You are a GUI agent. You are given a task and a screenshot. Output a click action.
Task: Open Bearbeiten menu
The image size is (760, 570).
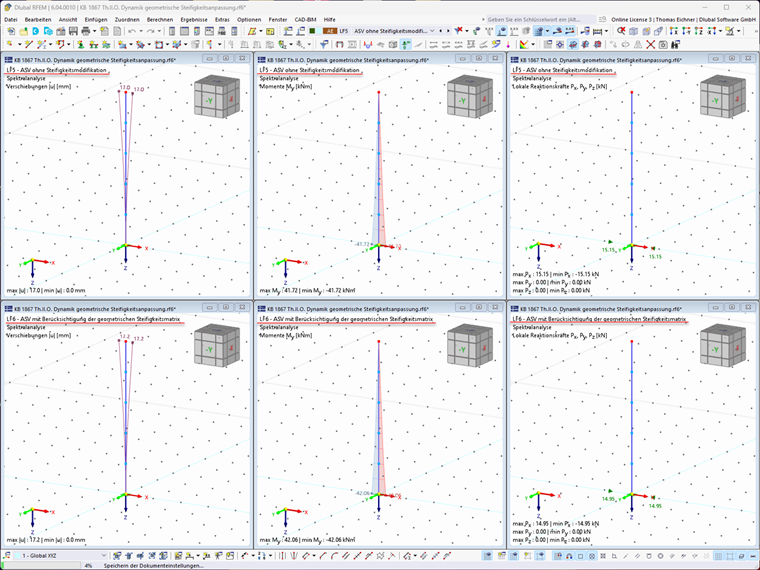(38, 19)
